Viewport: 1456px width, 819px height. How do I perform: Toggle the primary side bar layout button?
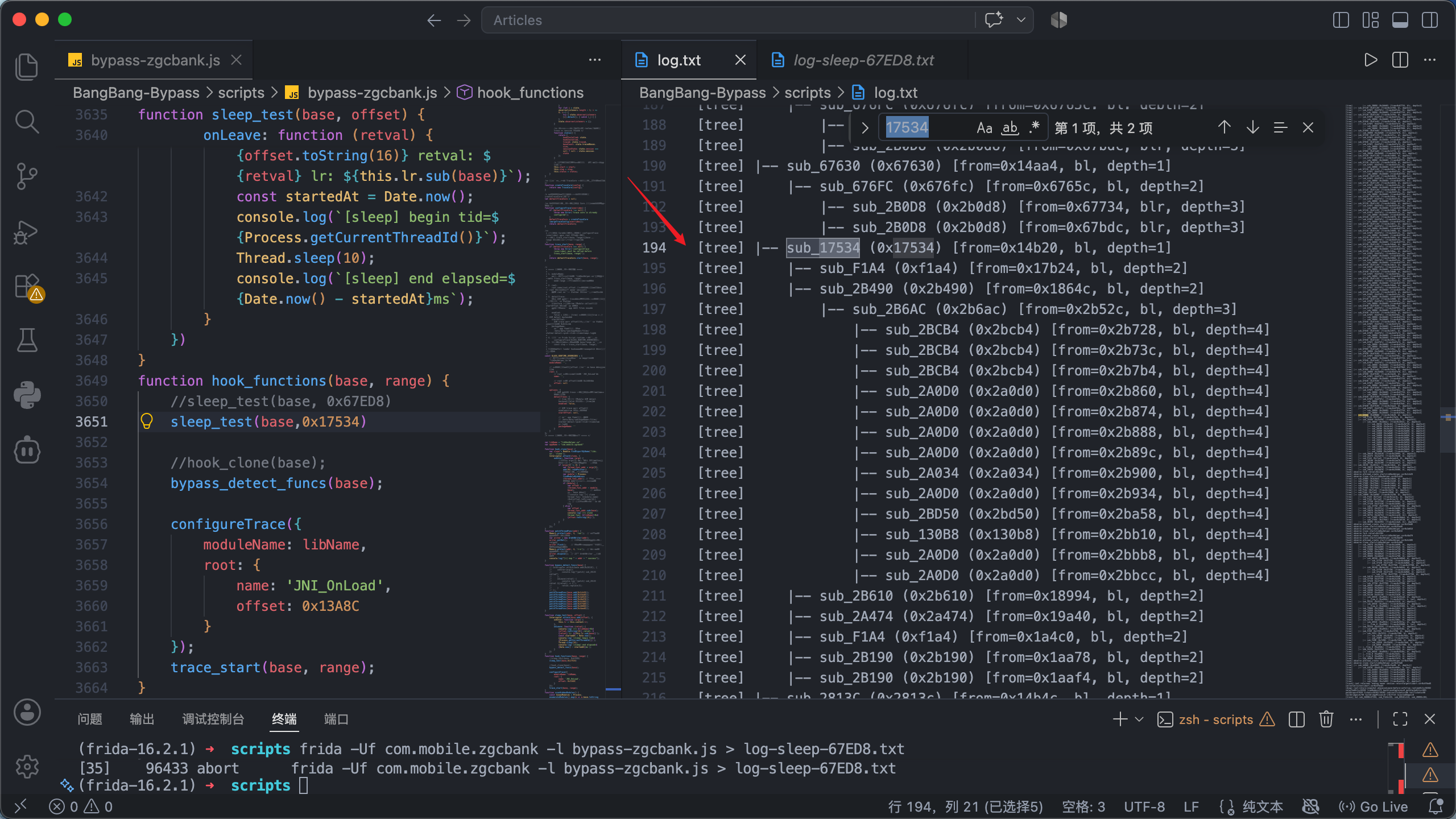point(1341,20)
